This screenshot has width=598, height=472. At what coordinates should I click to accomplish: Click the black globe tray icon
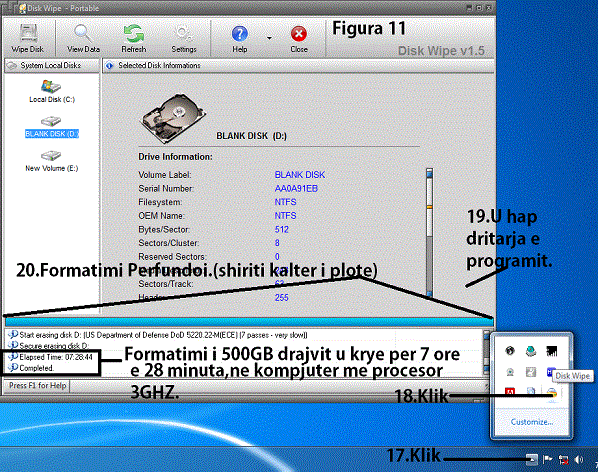click(x=510, y=350)
